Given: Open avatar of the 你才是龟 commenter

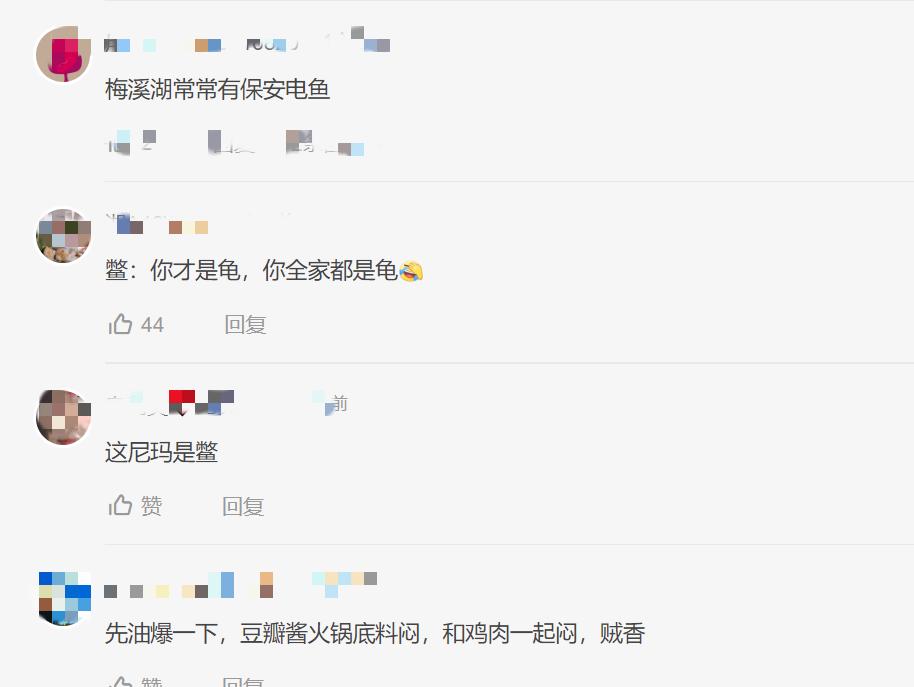Looking at the screenshot, I should [64, 235].
